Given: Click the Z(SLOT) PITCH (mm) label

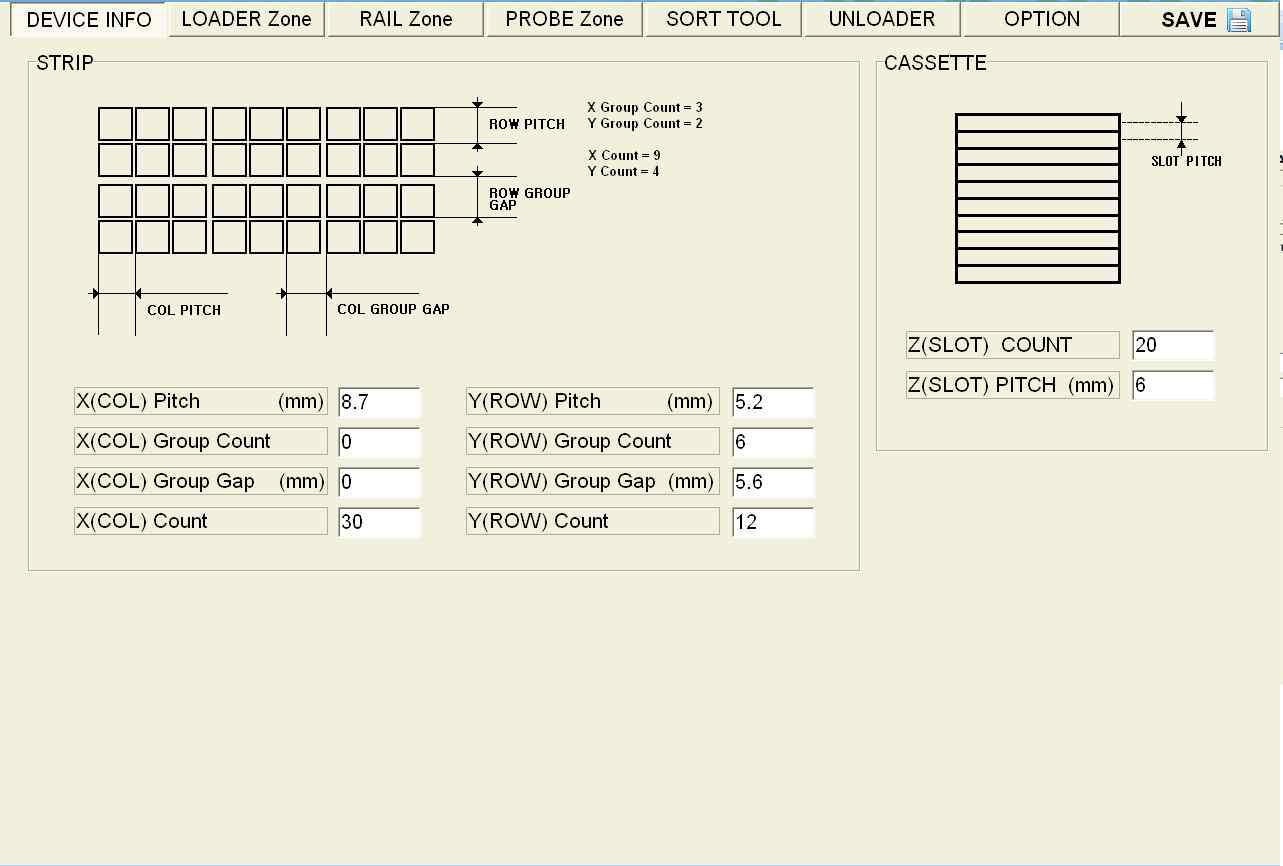Looking at the screenshot, I should click(1012, 385).
